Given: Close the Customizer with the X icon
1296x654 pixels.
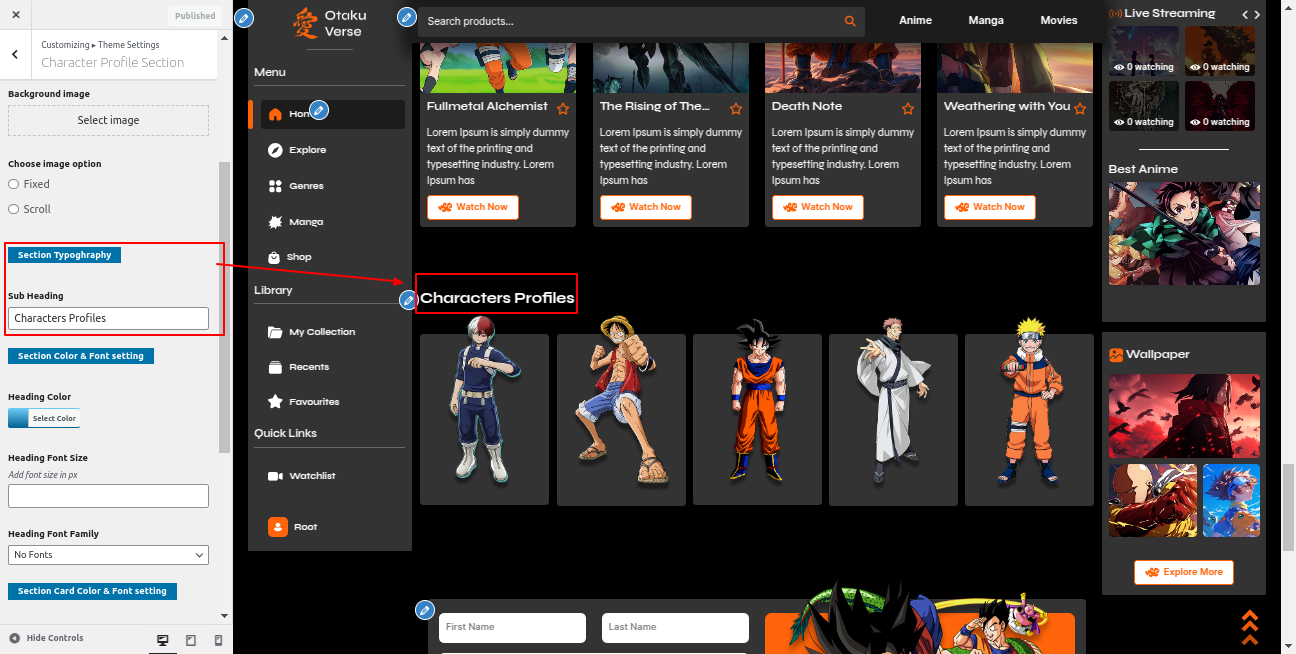Looking at the screenshot, I should click(x=15, y=15).
